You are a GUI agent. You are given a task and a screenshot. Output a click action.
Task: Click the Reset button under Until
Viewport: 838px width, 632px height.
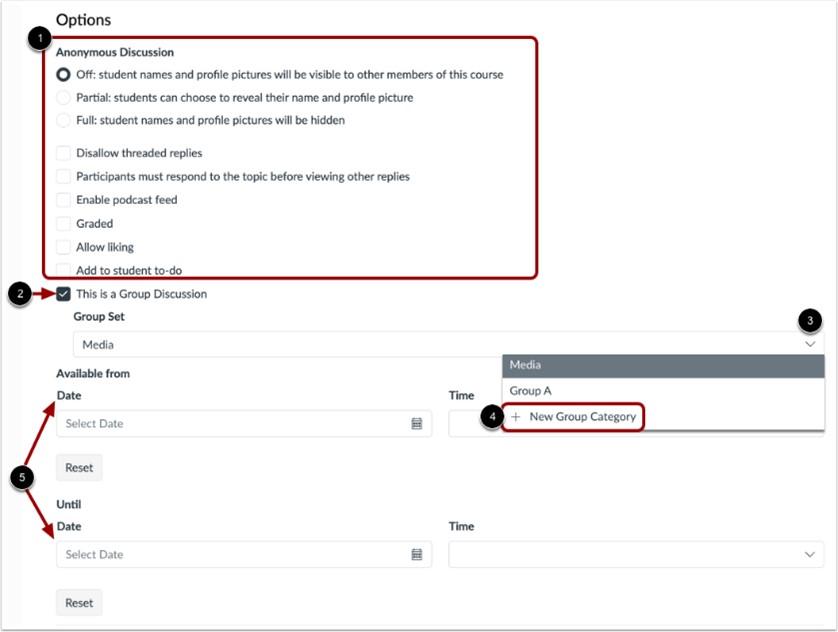click(x=78, y=602)
